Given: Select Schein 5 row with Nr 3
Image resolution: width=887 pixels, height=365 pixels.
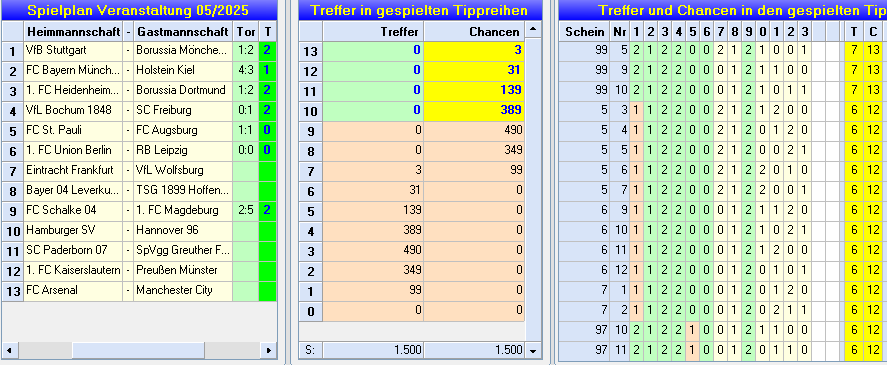Looking at the screenshot, I should pos(721,110).
